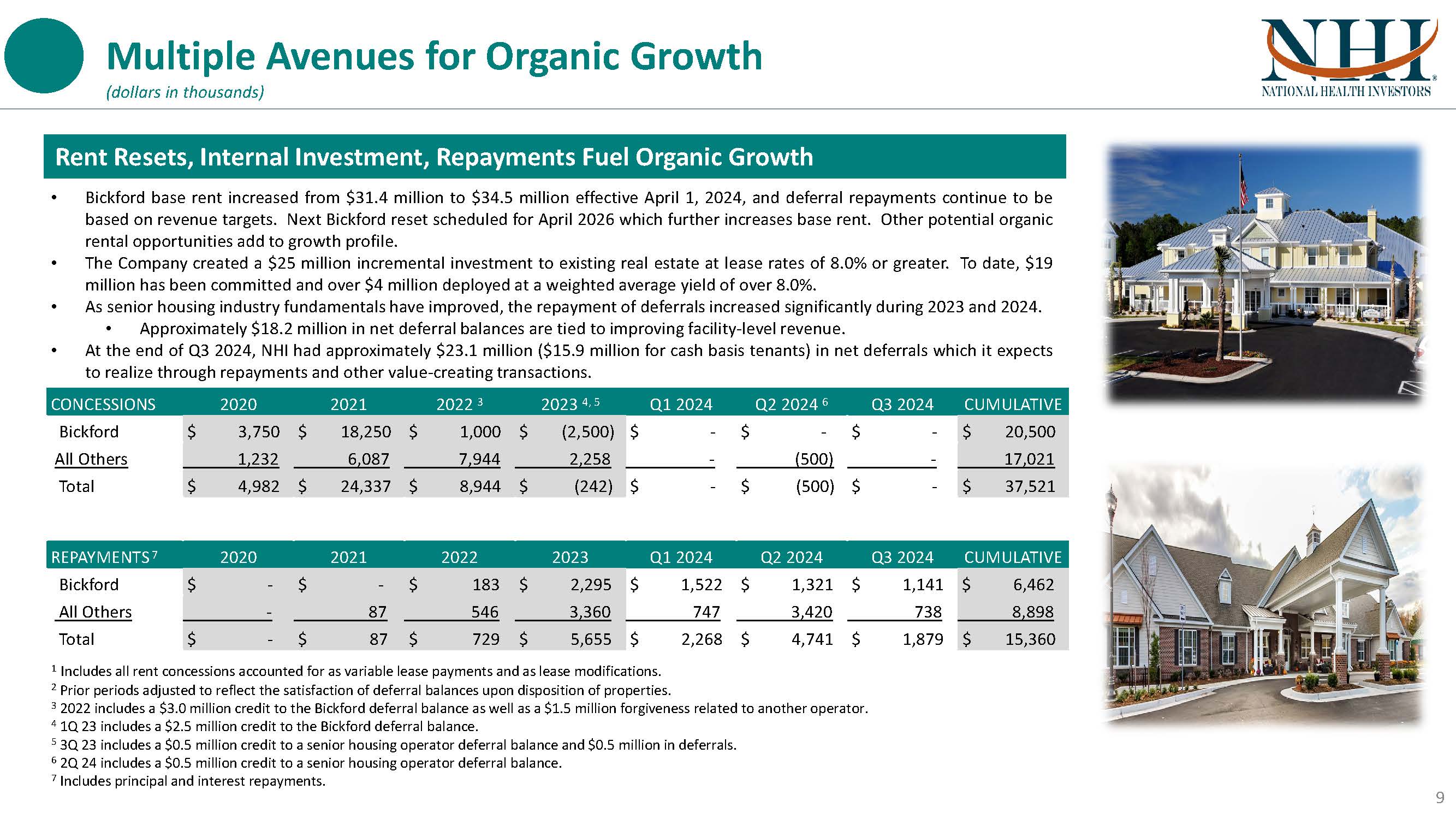This screenshot has height=819, width=1456.
Task: Click the Rent Resets section header banner
Action: pos(554,157)
